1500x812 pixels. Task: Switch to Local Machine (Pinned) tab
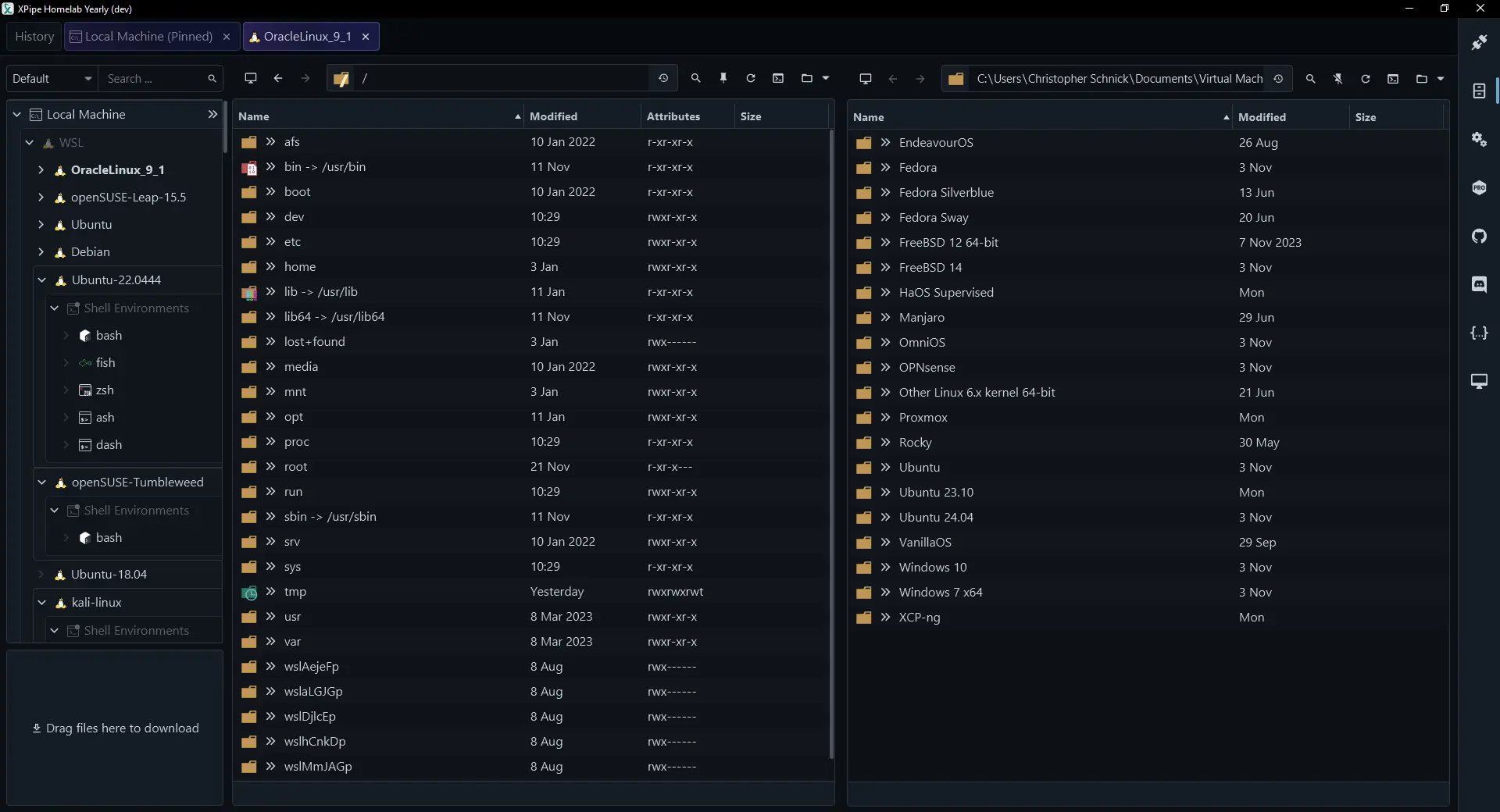(x=148, y=36)
